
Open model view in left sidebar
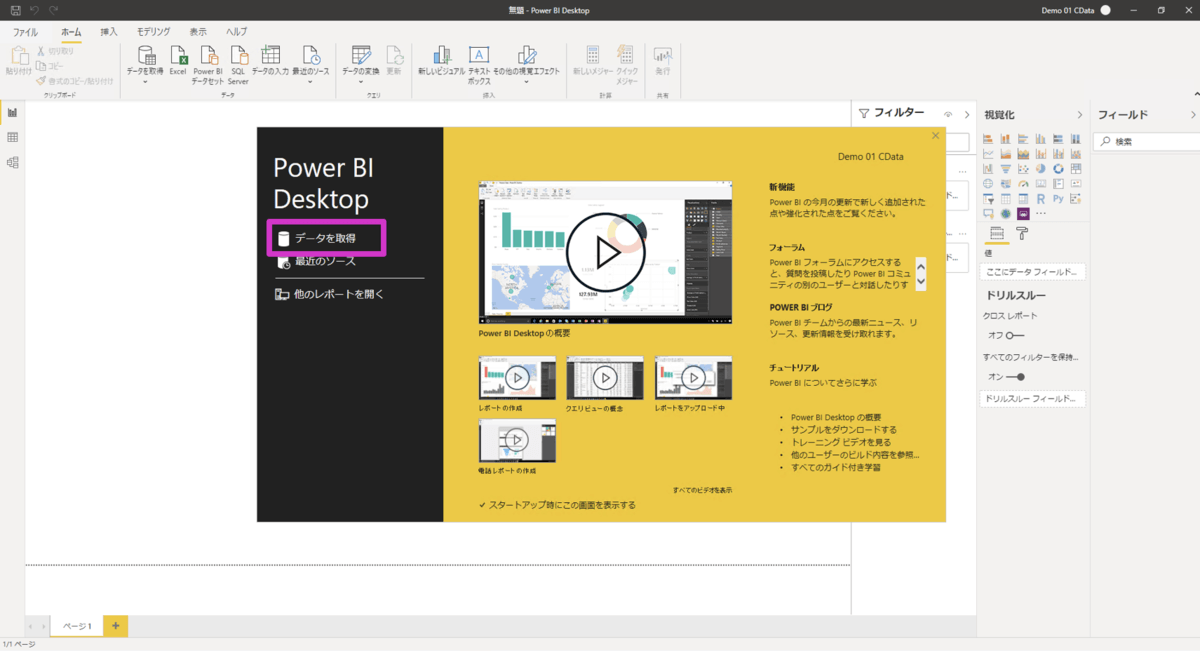pos(13,162)
